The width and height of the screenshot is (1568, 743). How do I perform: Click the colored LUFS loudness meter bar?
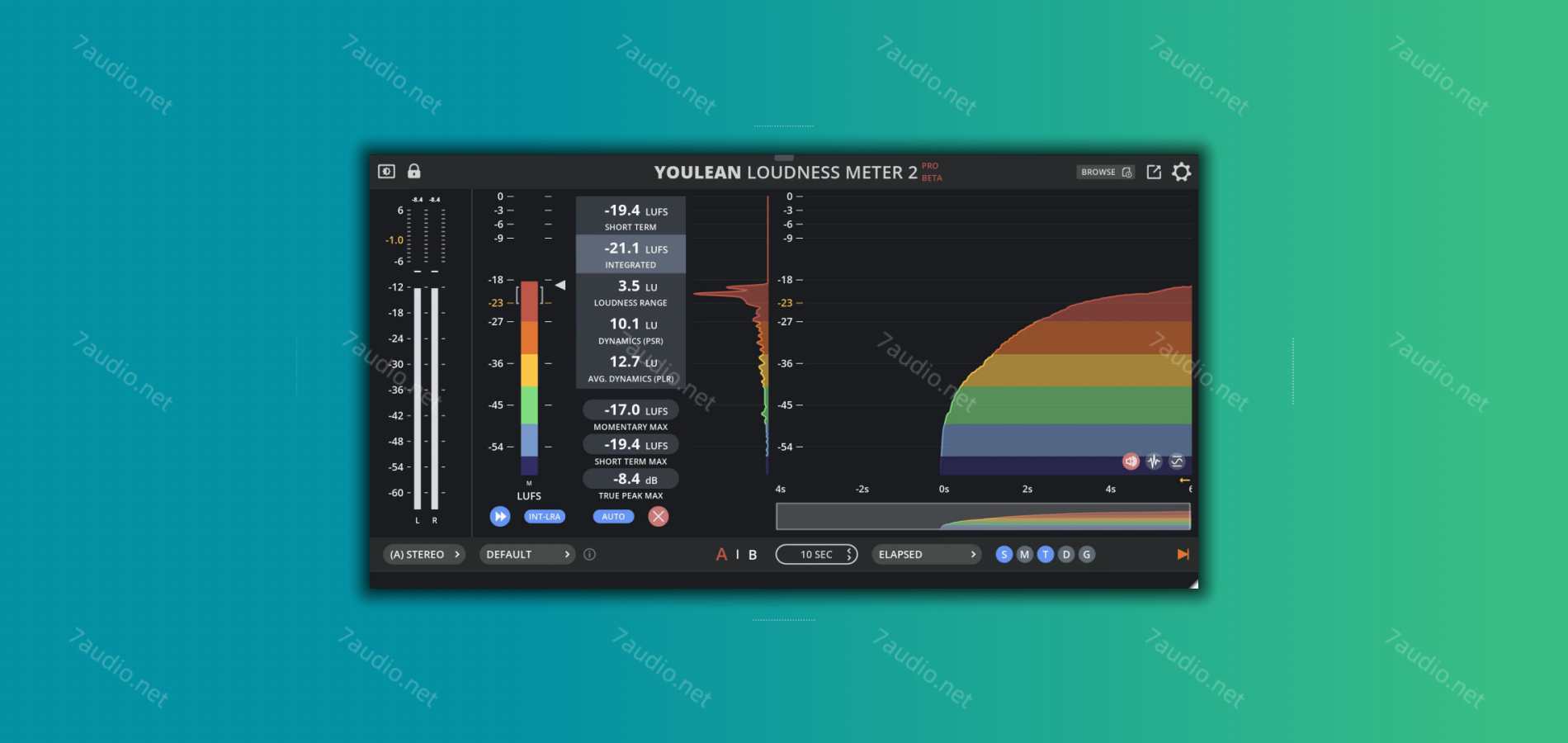(529, 378)
